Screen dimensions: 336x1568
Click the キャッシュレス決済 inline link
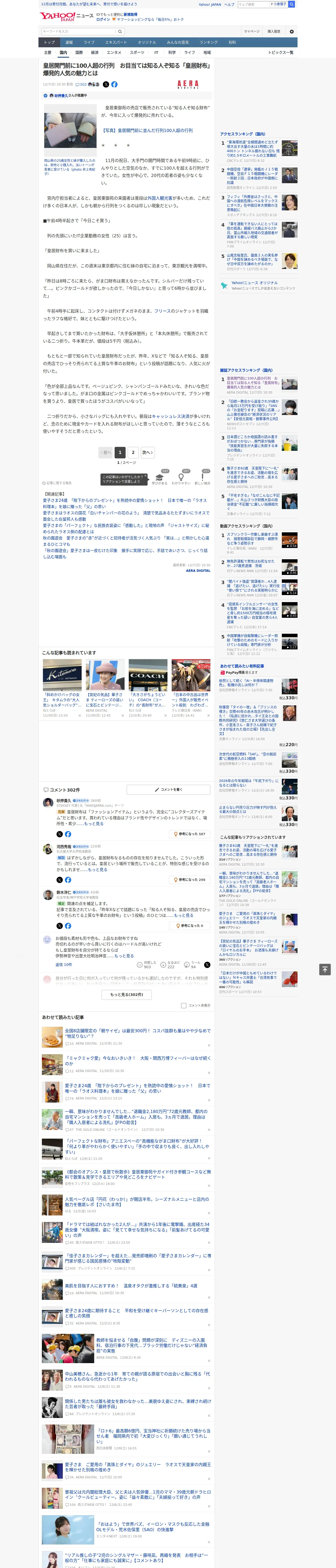coord(170,416)
